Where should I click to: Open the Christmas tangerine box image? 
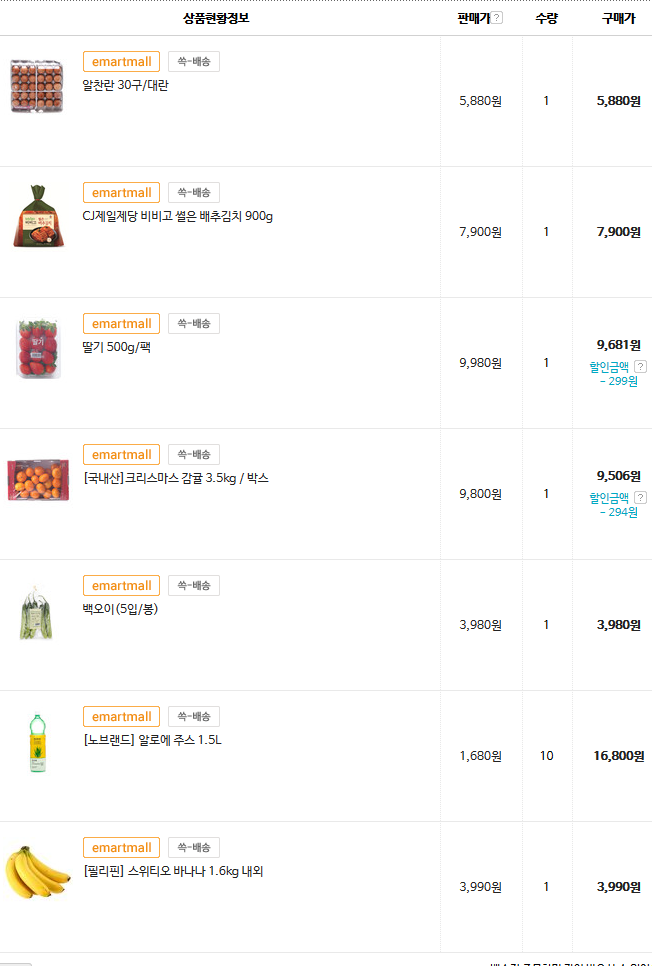coord(37,479)
